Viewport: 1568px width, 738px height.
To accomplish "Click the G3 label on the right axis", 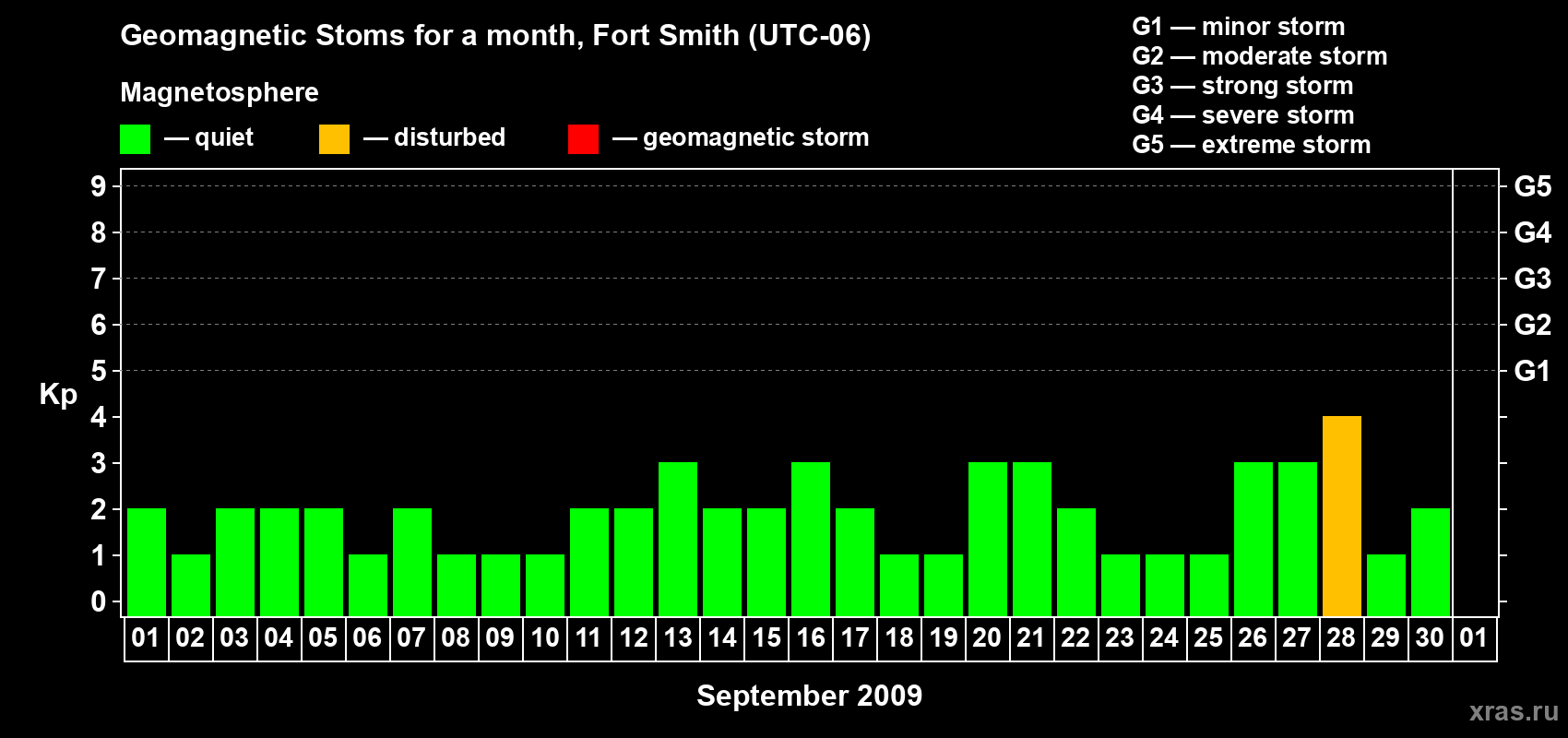I will click(x=1532, y=279).
